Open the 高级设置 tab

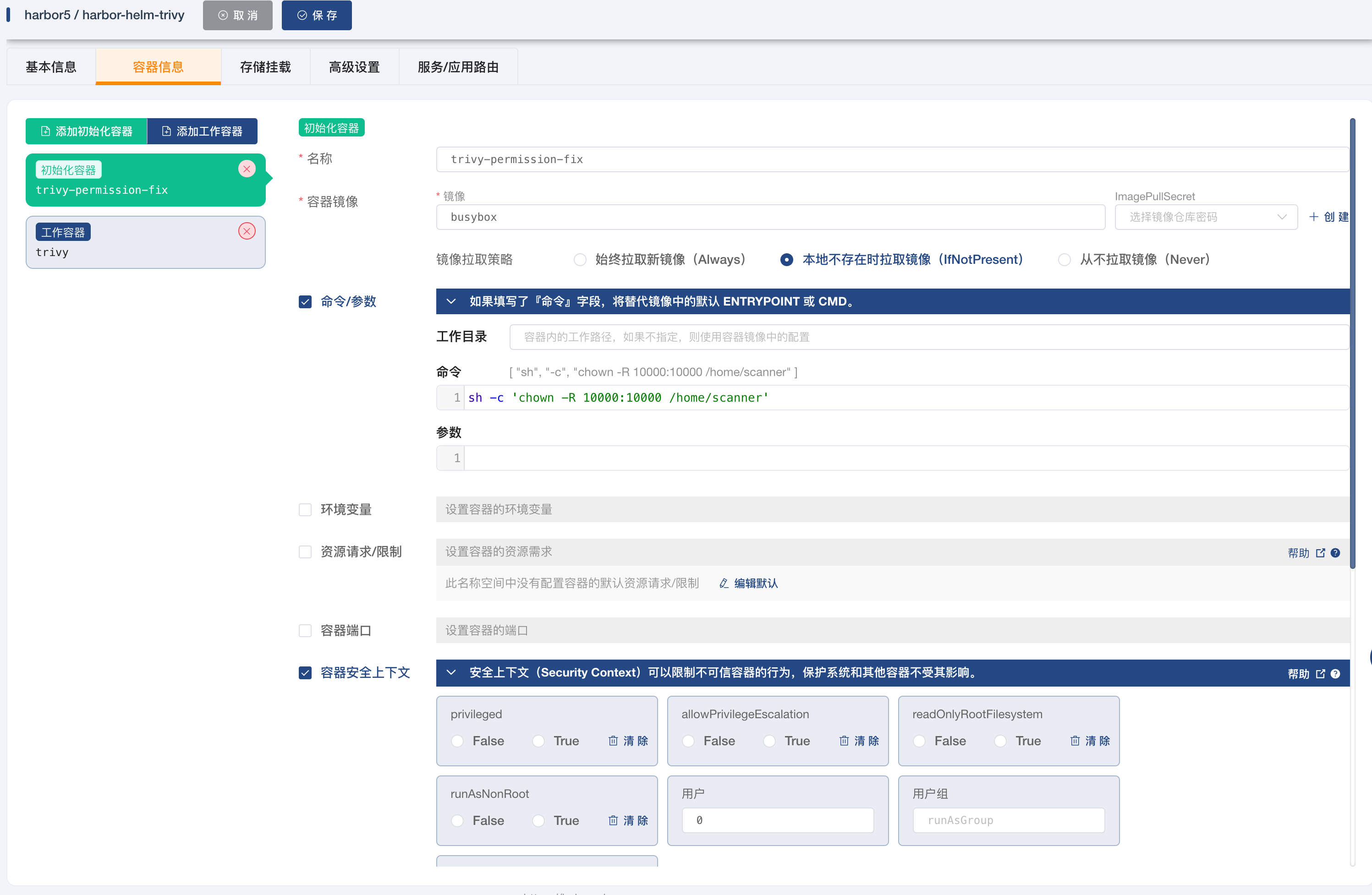click(x=354, y=67)
